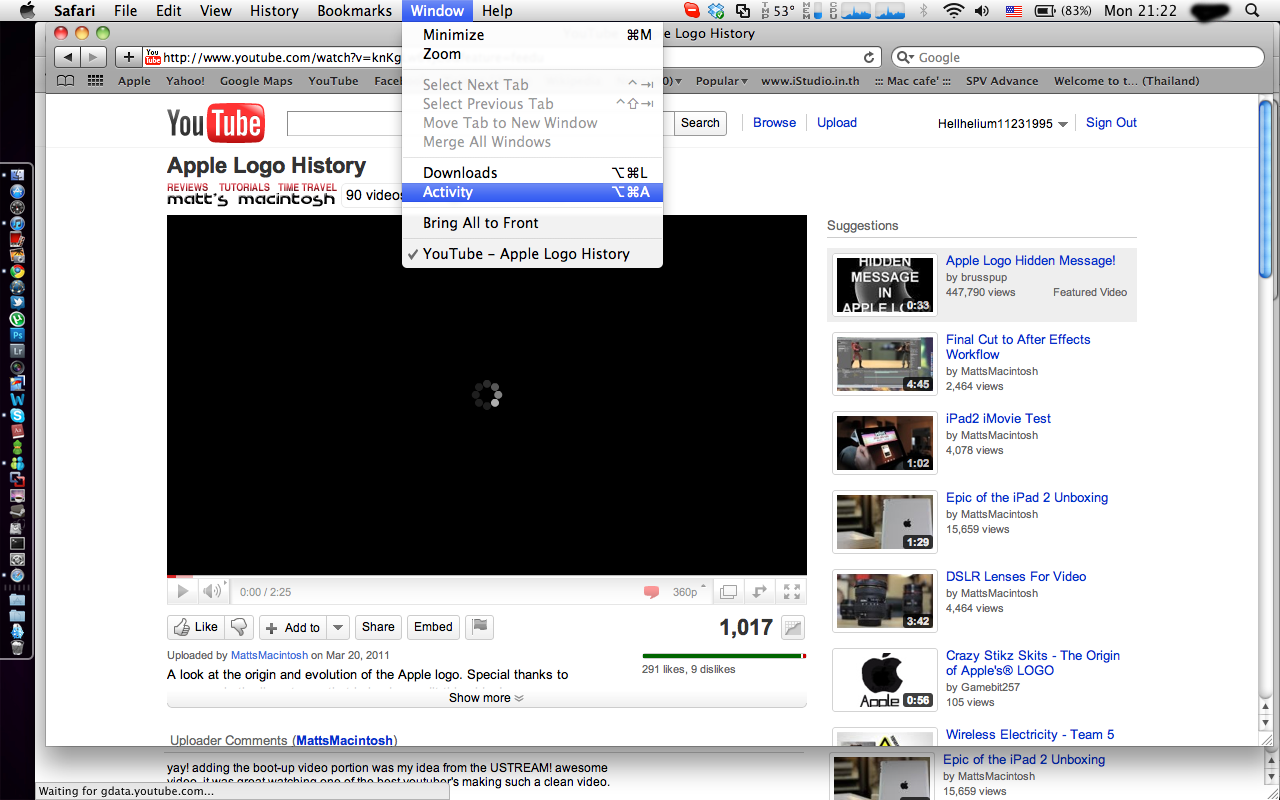Image resolution: width=1280 pixels, height=800 pixels.
Task: Select YouTube – Apple Logo History window entry
Action: (532, 254)
